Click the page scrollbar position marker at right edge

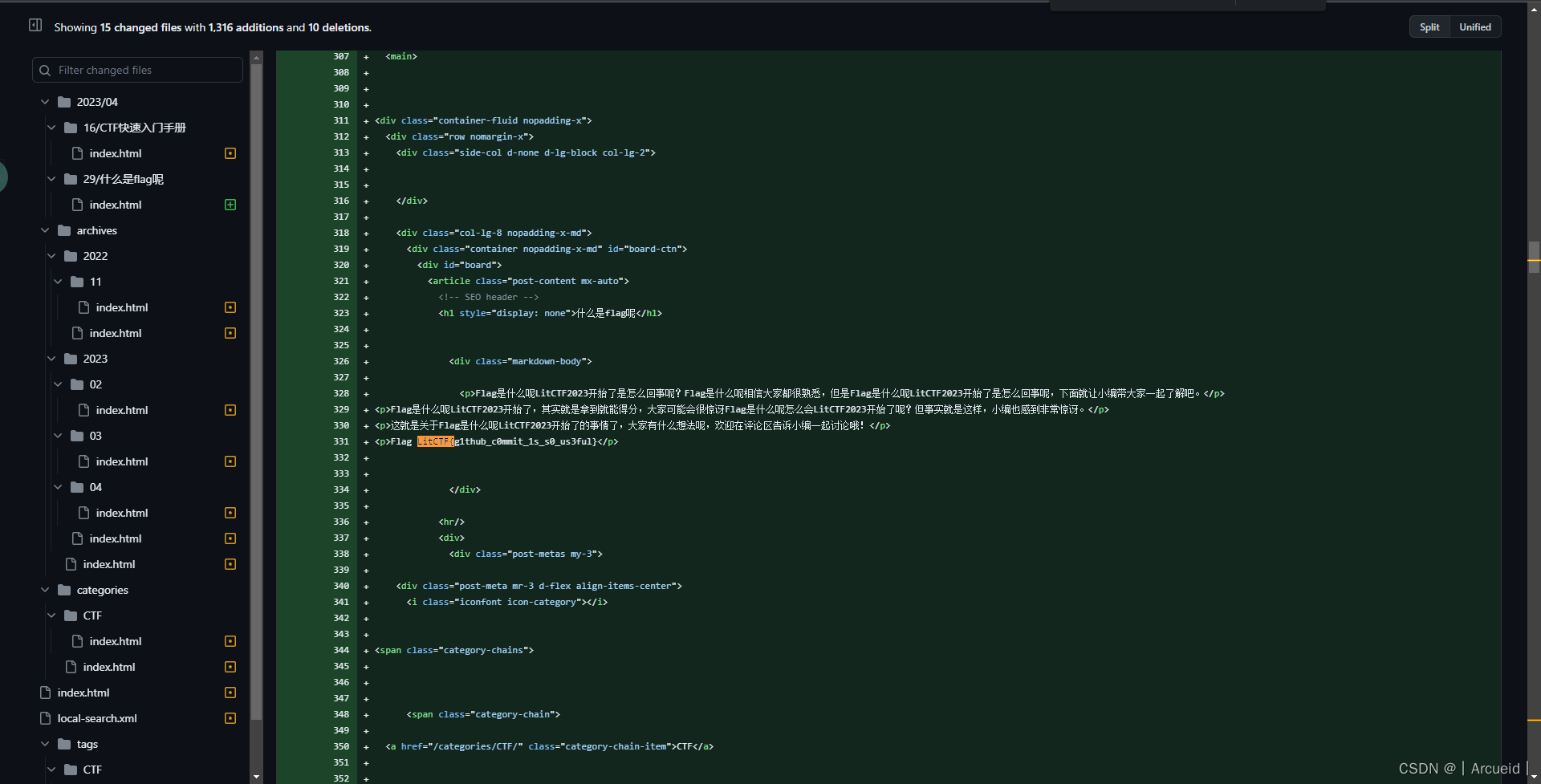[x=1534, y=257]
